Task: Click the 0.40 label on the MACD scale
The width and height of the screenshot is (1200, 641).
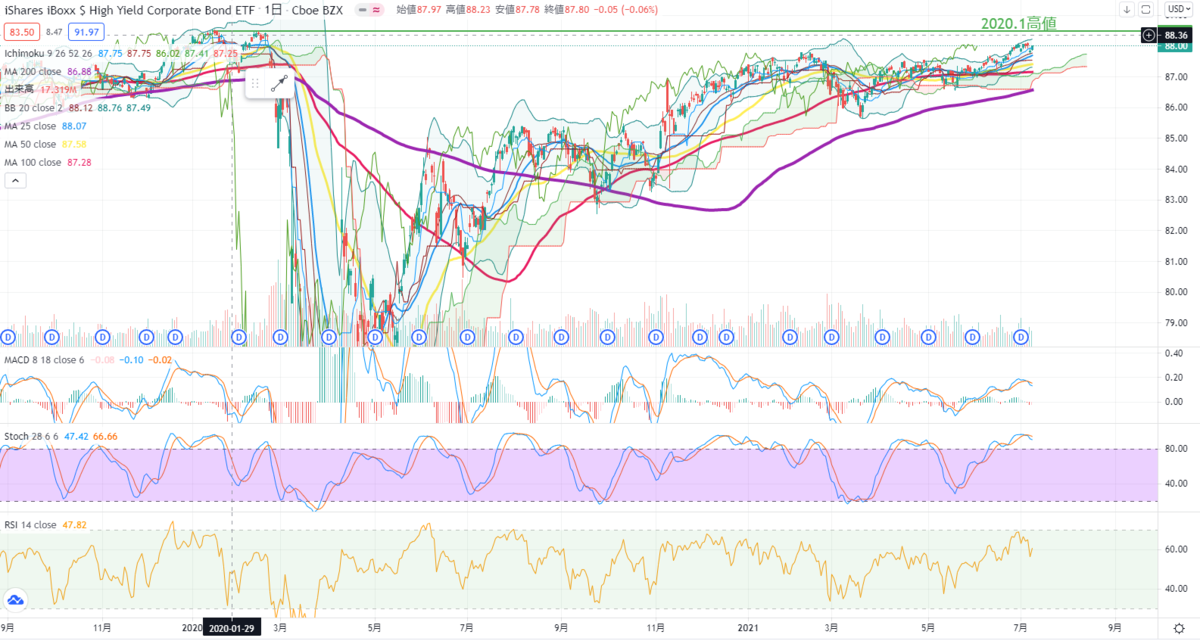Action: pyautogui.click(x=1174, y=353)
